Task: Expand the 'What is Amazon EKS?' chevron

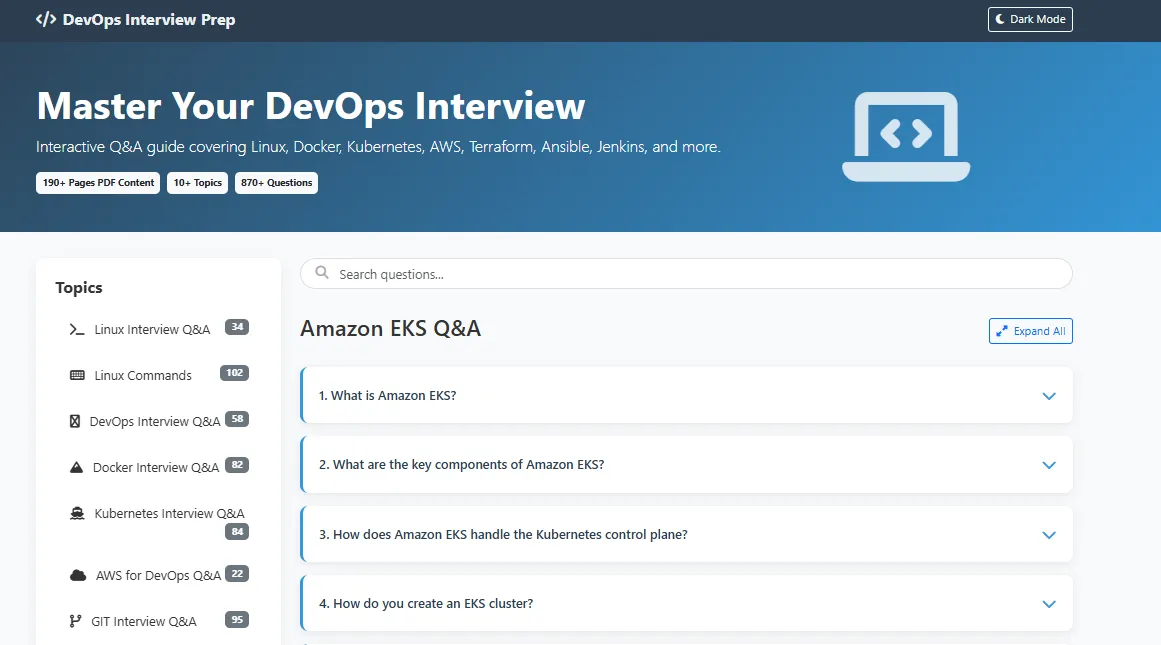Action: pos(1049,396)
